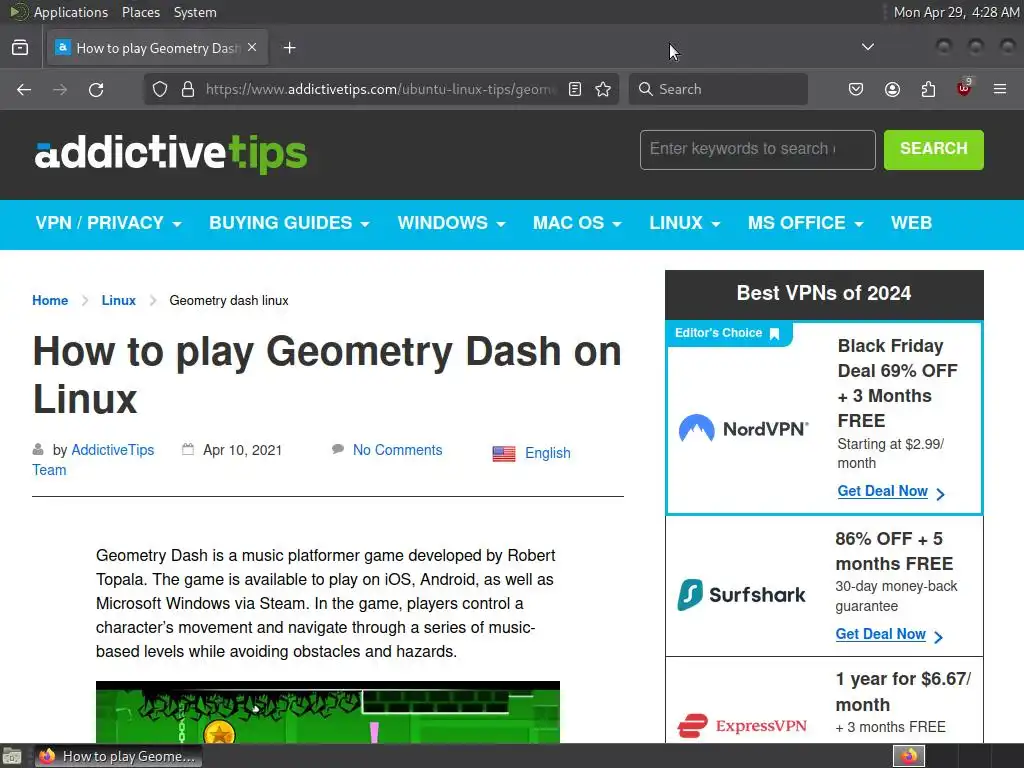The width and height of the screenshot is (1024, 768).
Task: Expand the MS OFFICE nav menu
Action: (x=806, y=223)
